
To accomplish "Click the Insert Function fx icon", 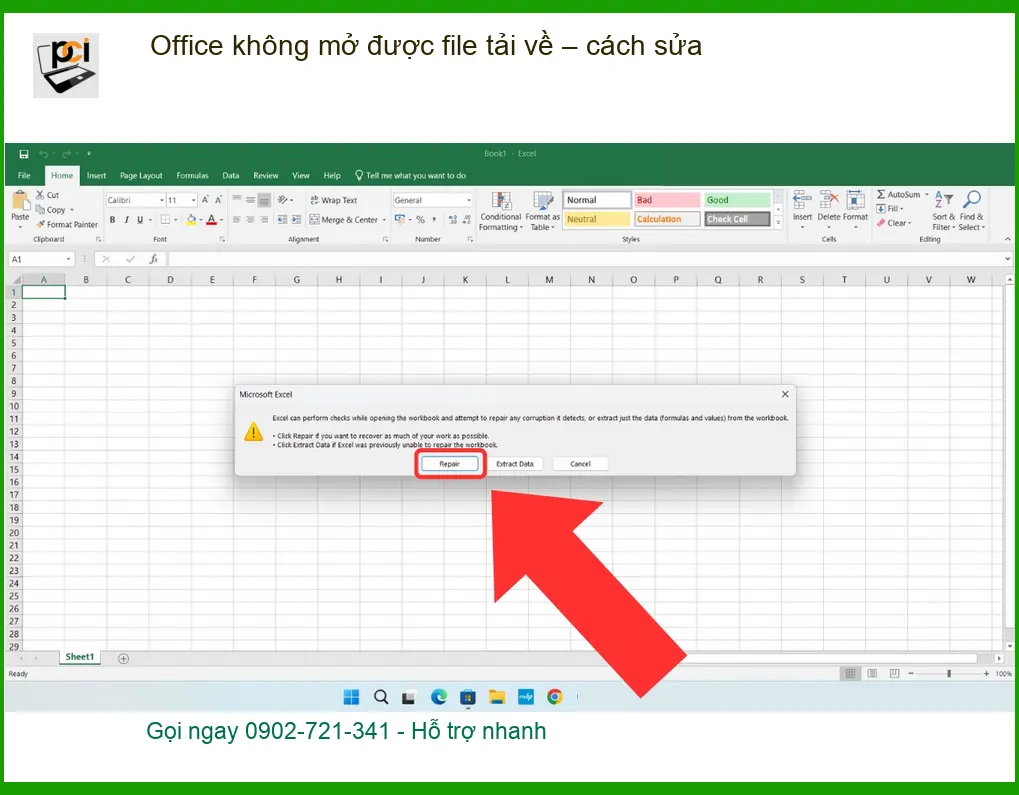I will point(153,259).
